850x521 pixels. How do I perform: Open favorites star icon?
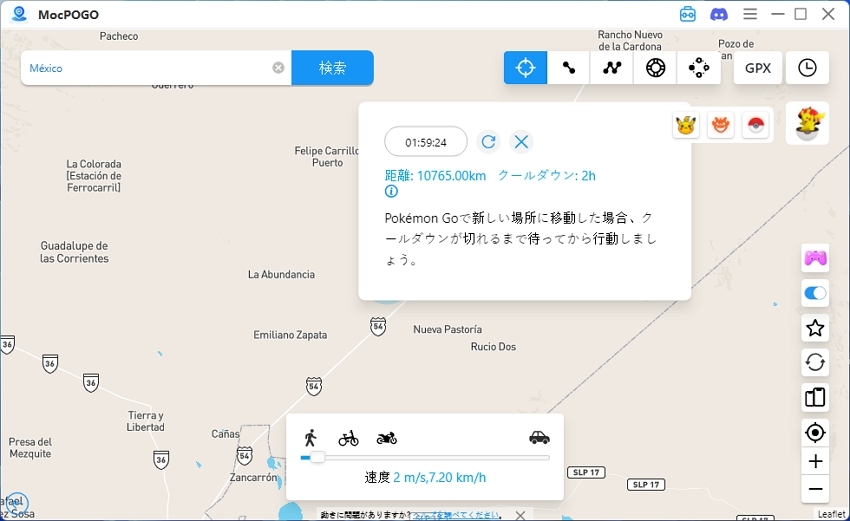[x=815, y=328]
